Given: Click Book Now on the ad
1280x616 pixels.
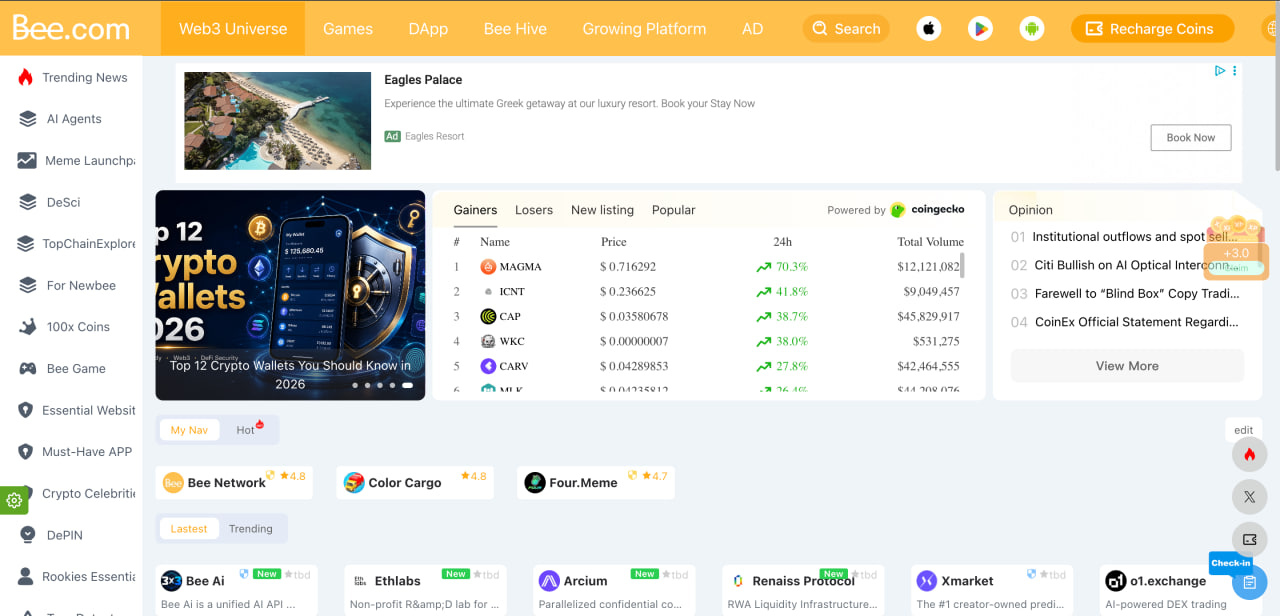Looking at the screenshot, I should click(1191, 138).
